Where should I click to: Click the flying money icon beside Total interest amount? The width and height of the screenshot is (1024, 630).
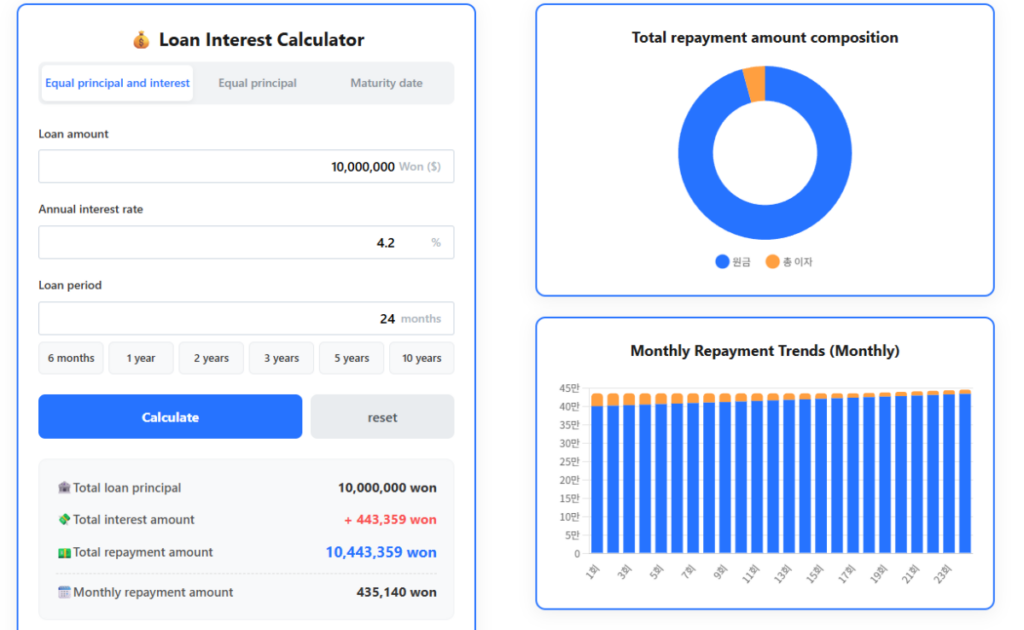point(64,520)
